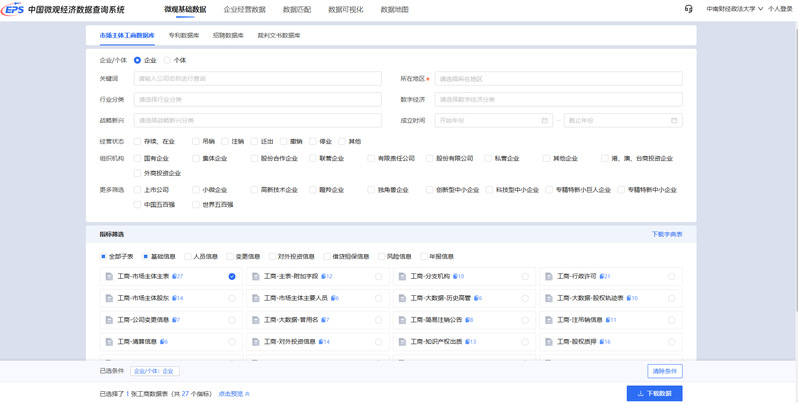Tick the 人员信息 indicator checkbox
798x403 pixels.
coord(187,256)
